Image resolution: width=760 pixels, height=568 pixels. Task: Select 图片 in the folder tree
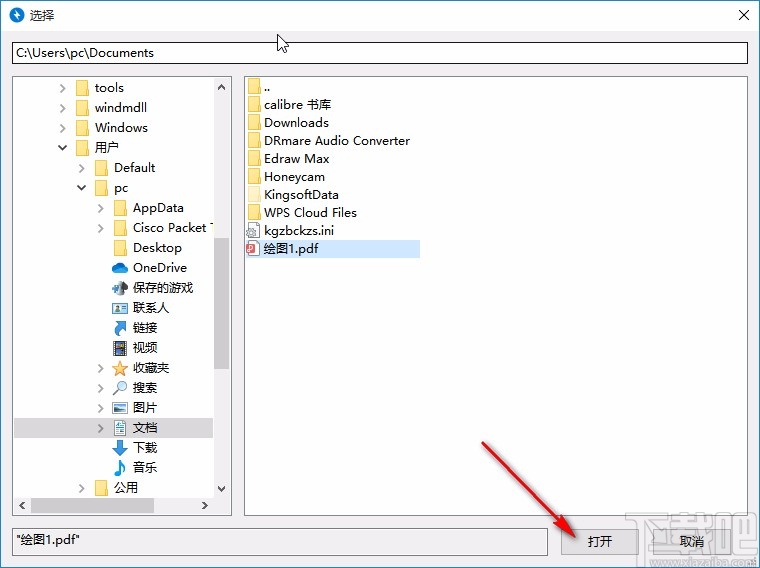click(145, 408)
